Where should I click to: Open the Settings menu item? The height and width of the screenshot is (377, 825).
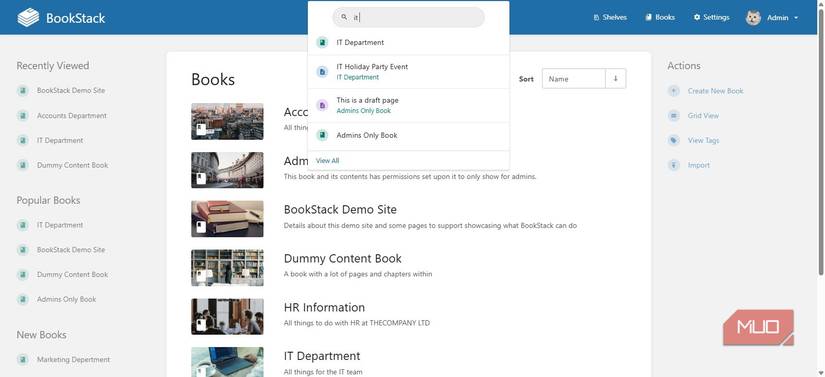coord(711,17)
